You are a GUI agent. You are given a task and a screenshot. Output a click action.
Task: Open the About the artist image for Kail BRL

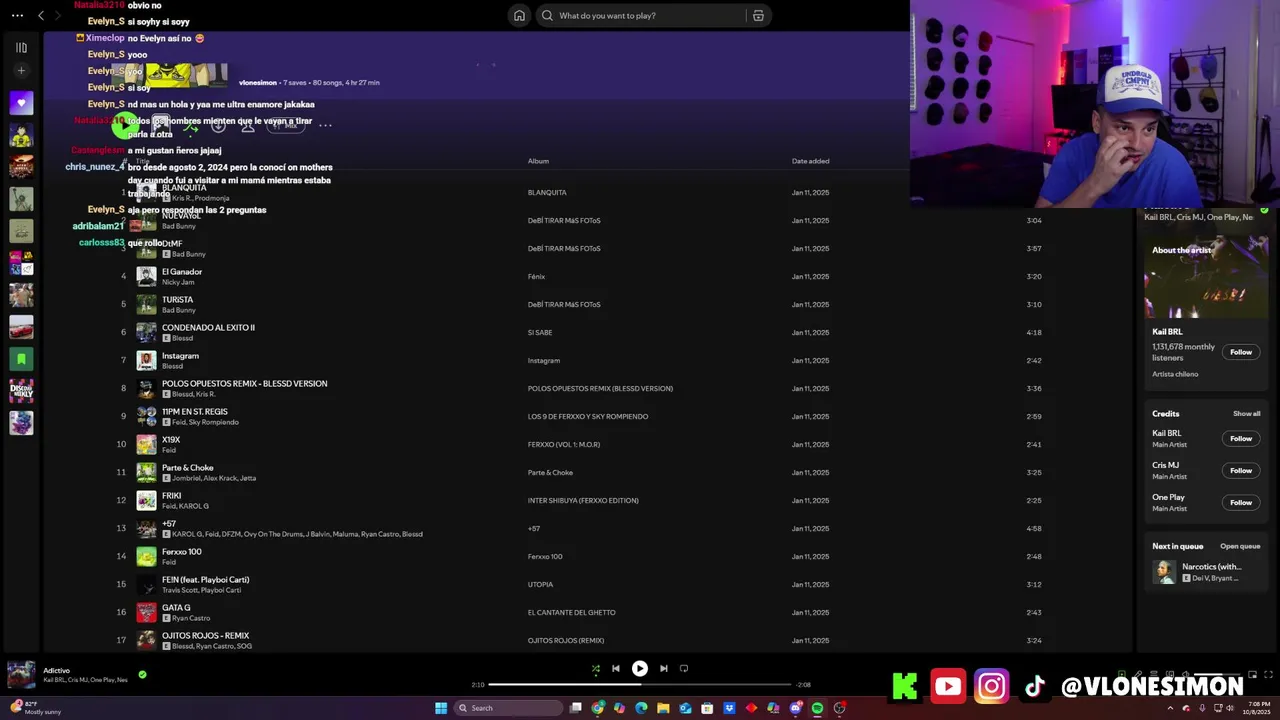[x=1206, y=277]
